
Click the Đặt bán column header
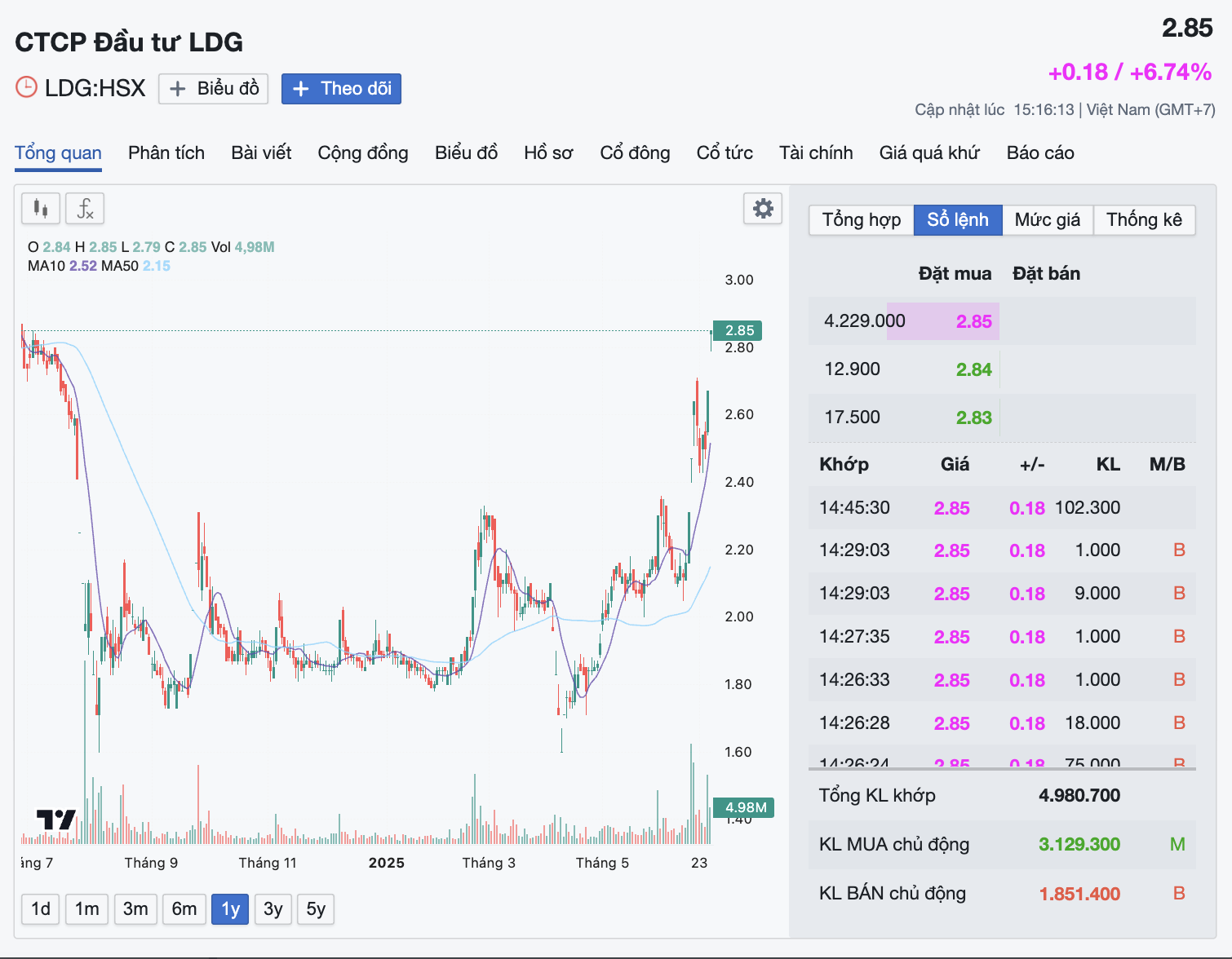pyautogui.click(x=1046, y=274)
